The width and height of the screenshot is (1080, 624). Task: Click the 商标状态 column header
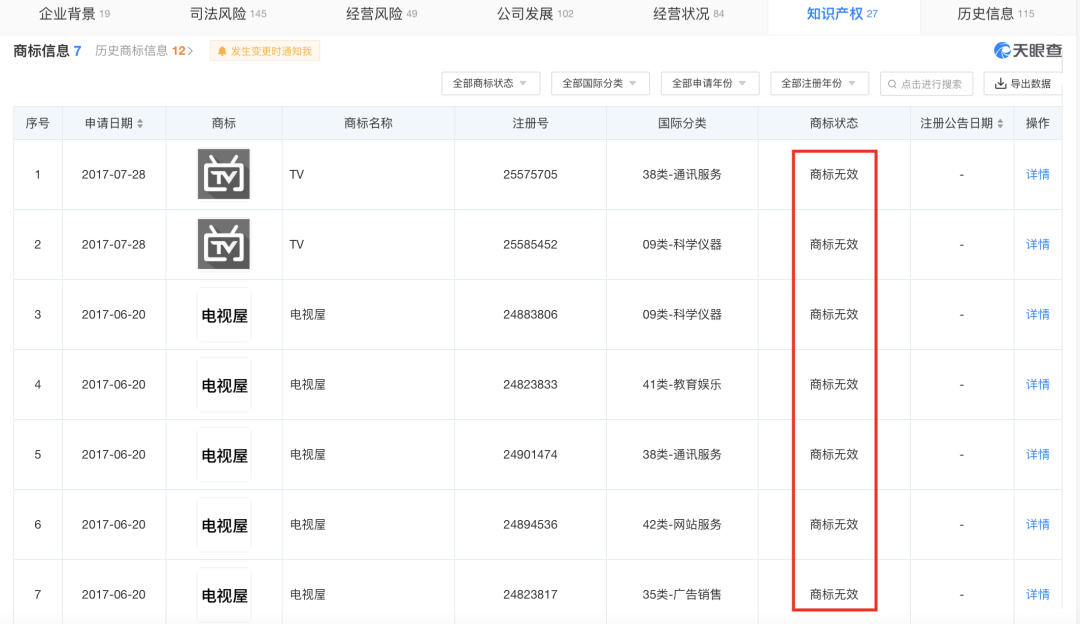pos(834,123)
